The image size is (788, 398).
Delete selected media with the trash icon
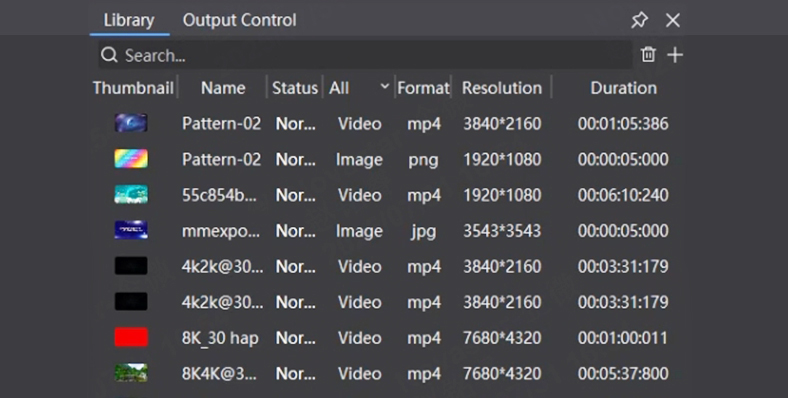coord(648,54)
